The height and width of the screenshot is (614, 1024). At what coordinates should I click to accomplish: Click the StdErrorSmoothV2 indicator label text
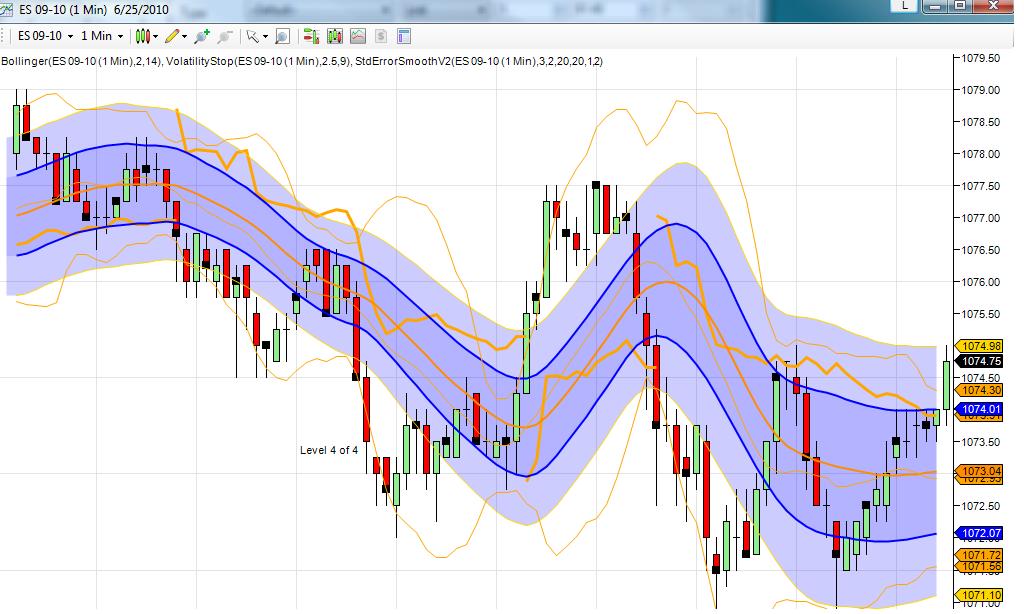(479, 61)
